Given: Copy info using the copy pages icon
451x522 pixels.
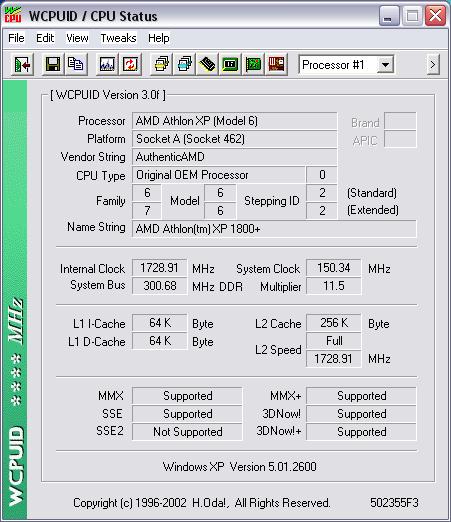Looking at the screenshot, I should tap(76, 64).
